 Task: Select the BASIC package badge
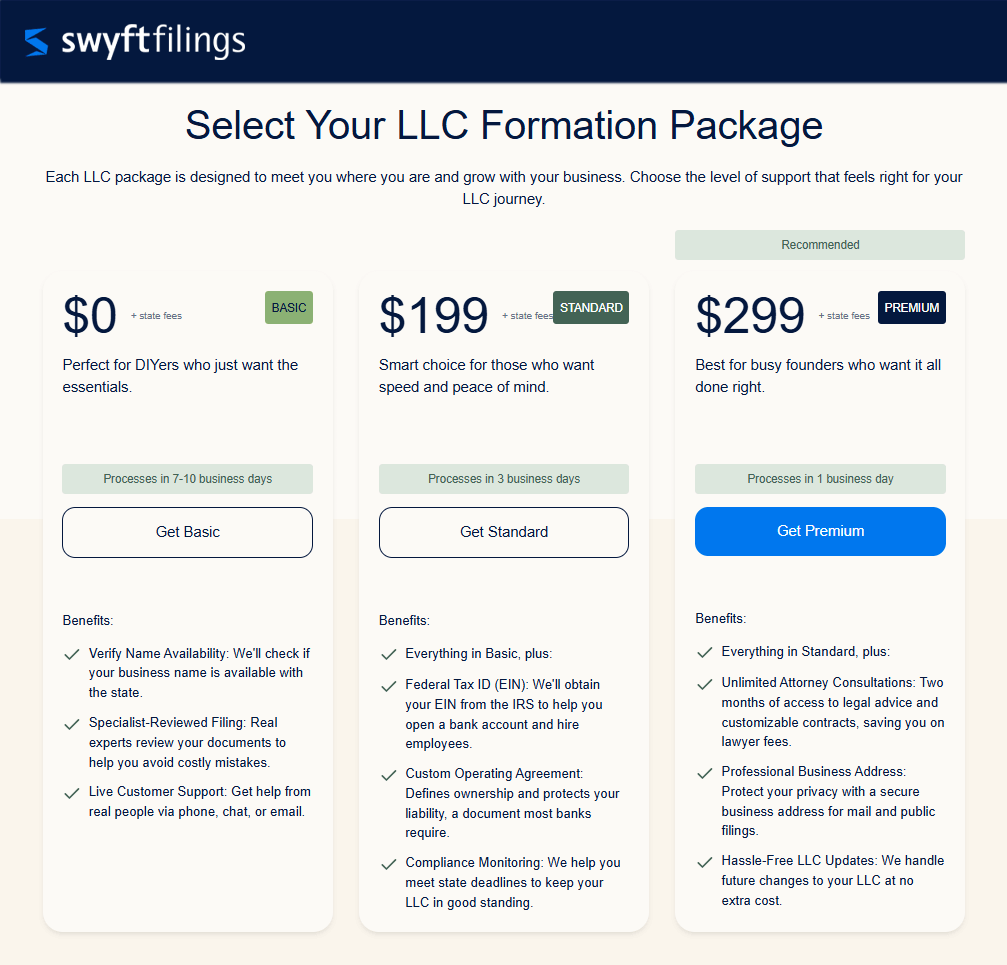[x=288, y=307]
